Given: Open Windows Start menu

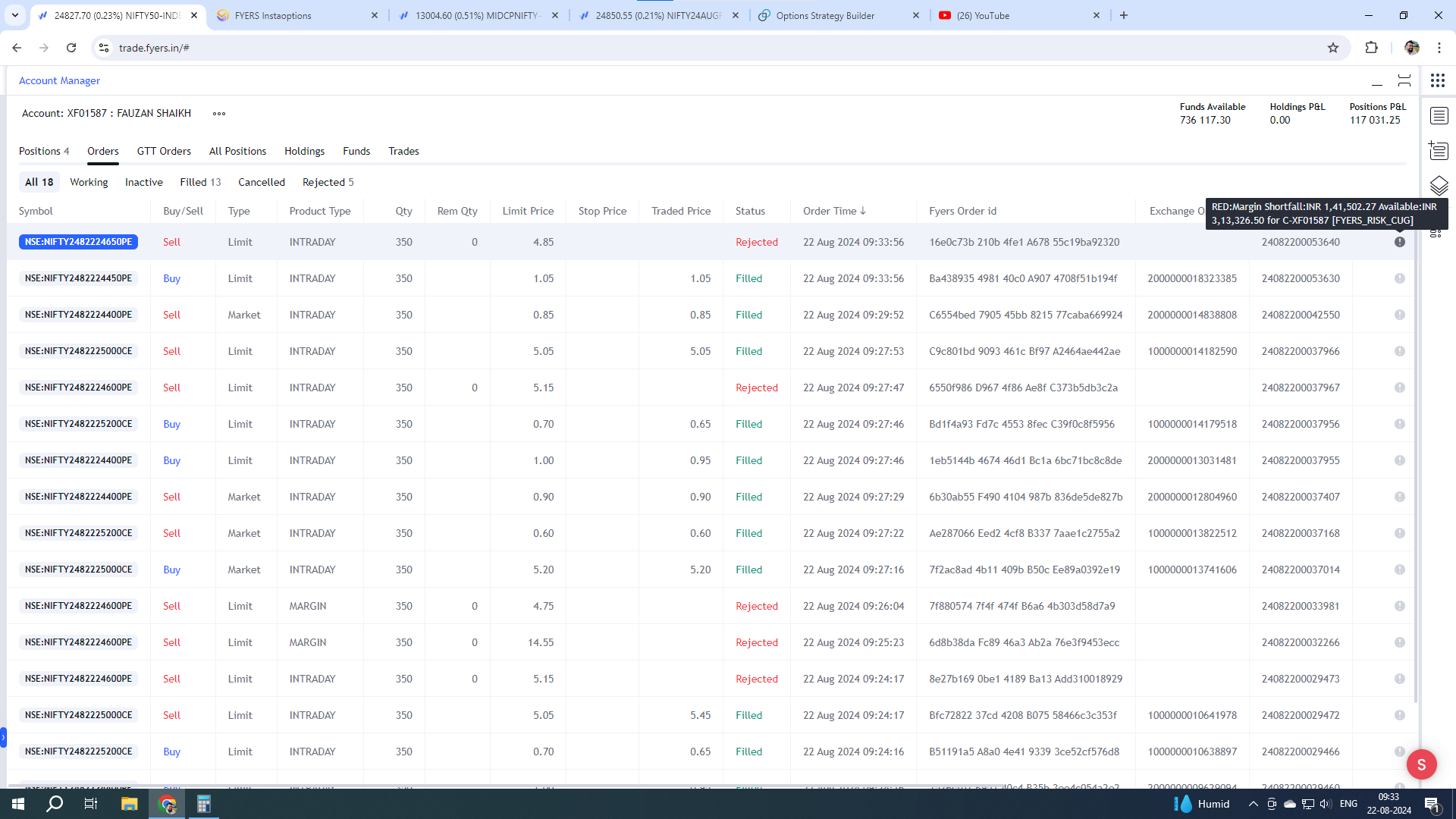Looking at the screenshot, I should point(18,804).
